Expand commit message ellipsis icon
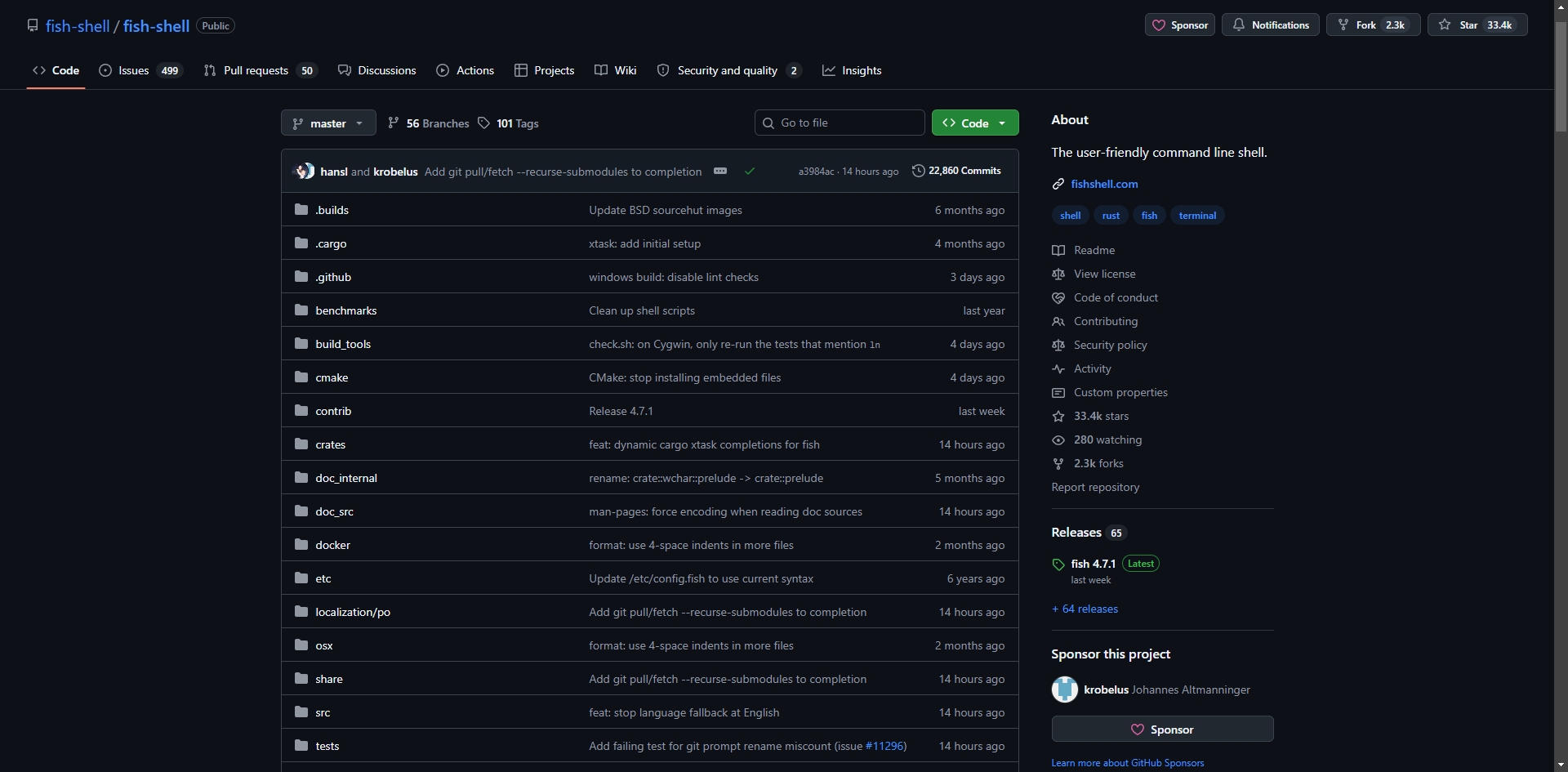The height and width of the screenshot is (772, 1568). 720,171
